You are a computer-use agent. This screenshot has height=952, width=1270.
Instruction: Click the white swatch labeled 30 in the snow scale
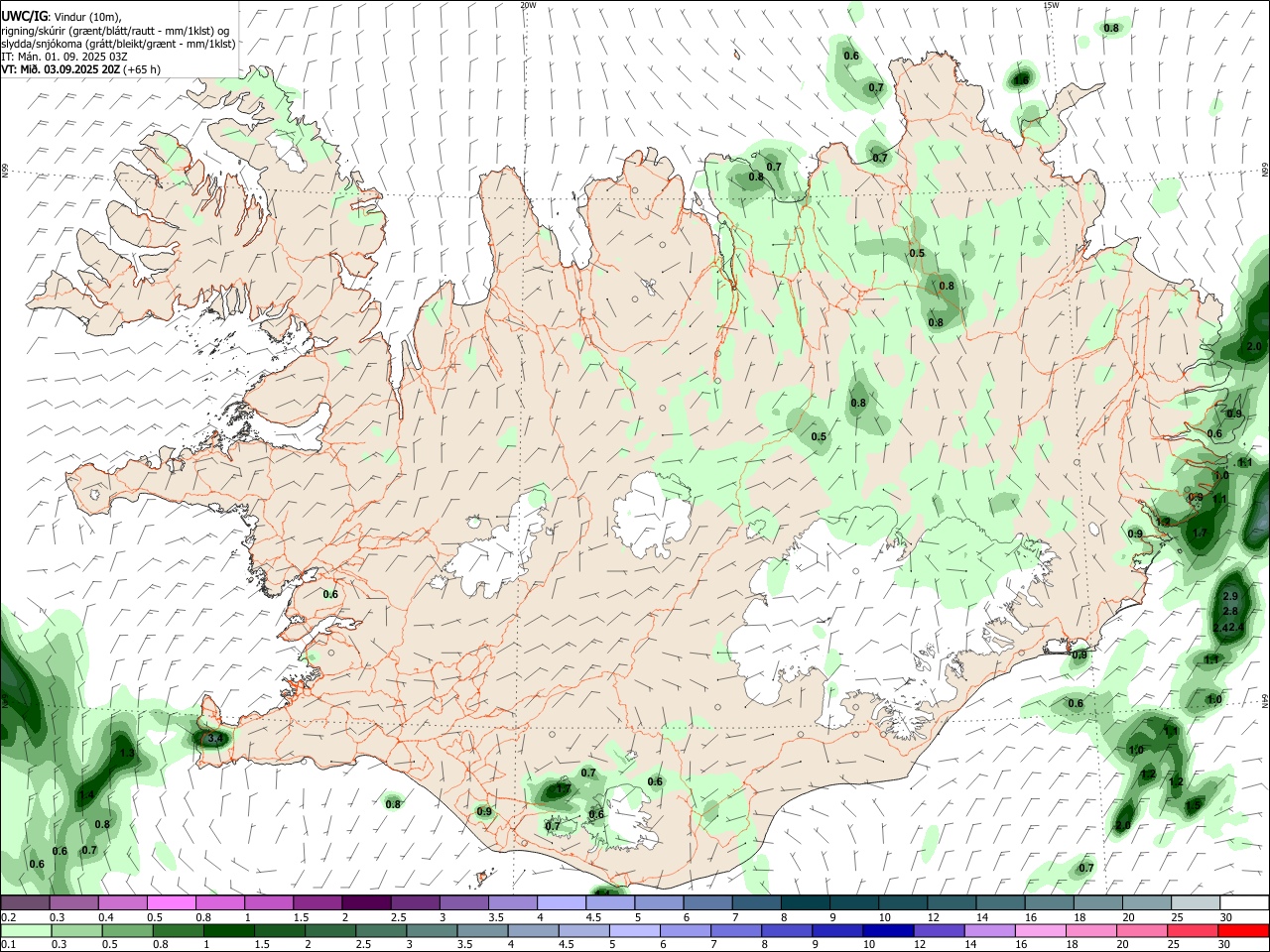[1243, 903]
